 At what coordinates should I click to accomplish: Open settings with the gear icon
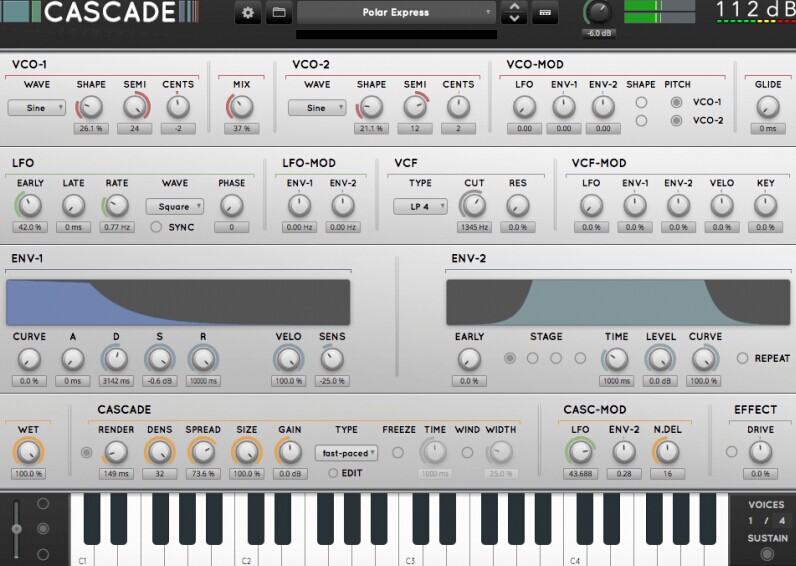click(248, 13)
